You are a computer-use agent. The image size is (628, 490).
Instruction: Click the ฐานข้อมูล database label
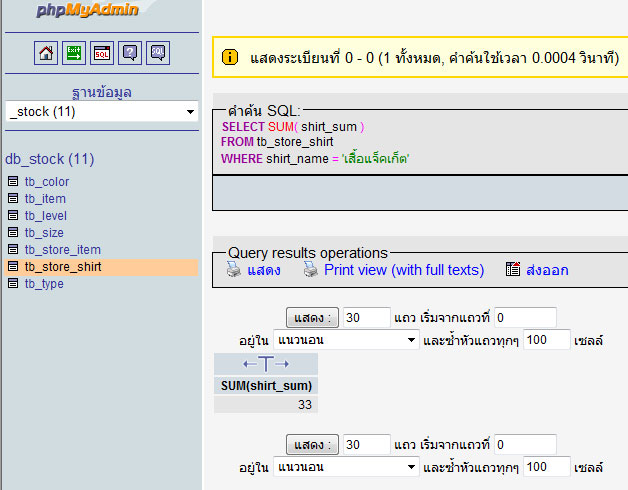[x=102, y=93]
